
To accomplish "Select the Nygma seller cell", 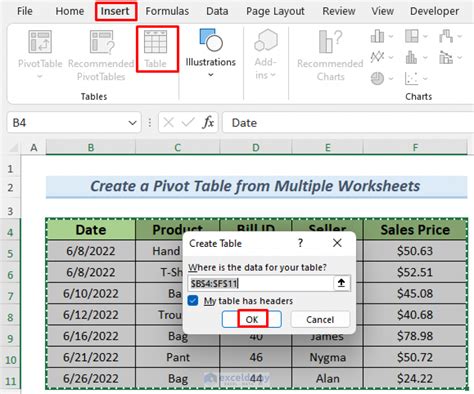I will [x=327, y=357].
